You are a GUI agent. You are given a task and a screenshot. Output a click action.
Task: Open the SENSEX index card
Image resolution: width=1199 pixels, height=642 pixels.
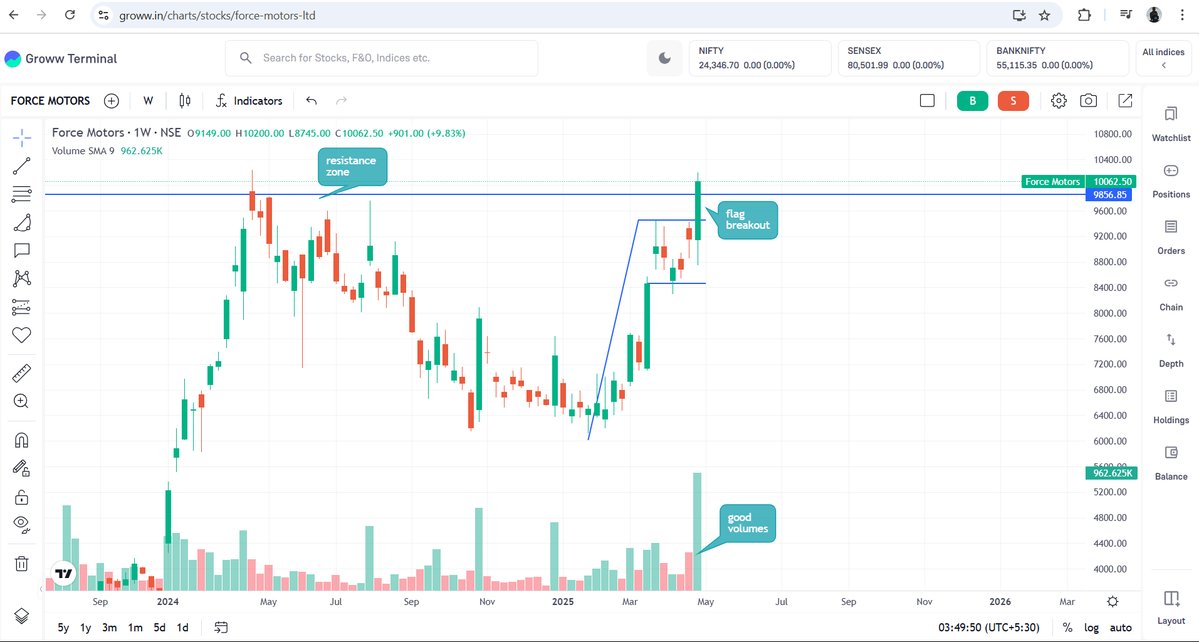(909, 58)
